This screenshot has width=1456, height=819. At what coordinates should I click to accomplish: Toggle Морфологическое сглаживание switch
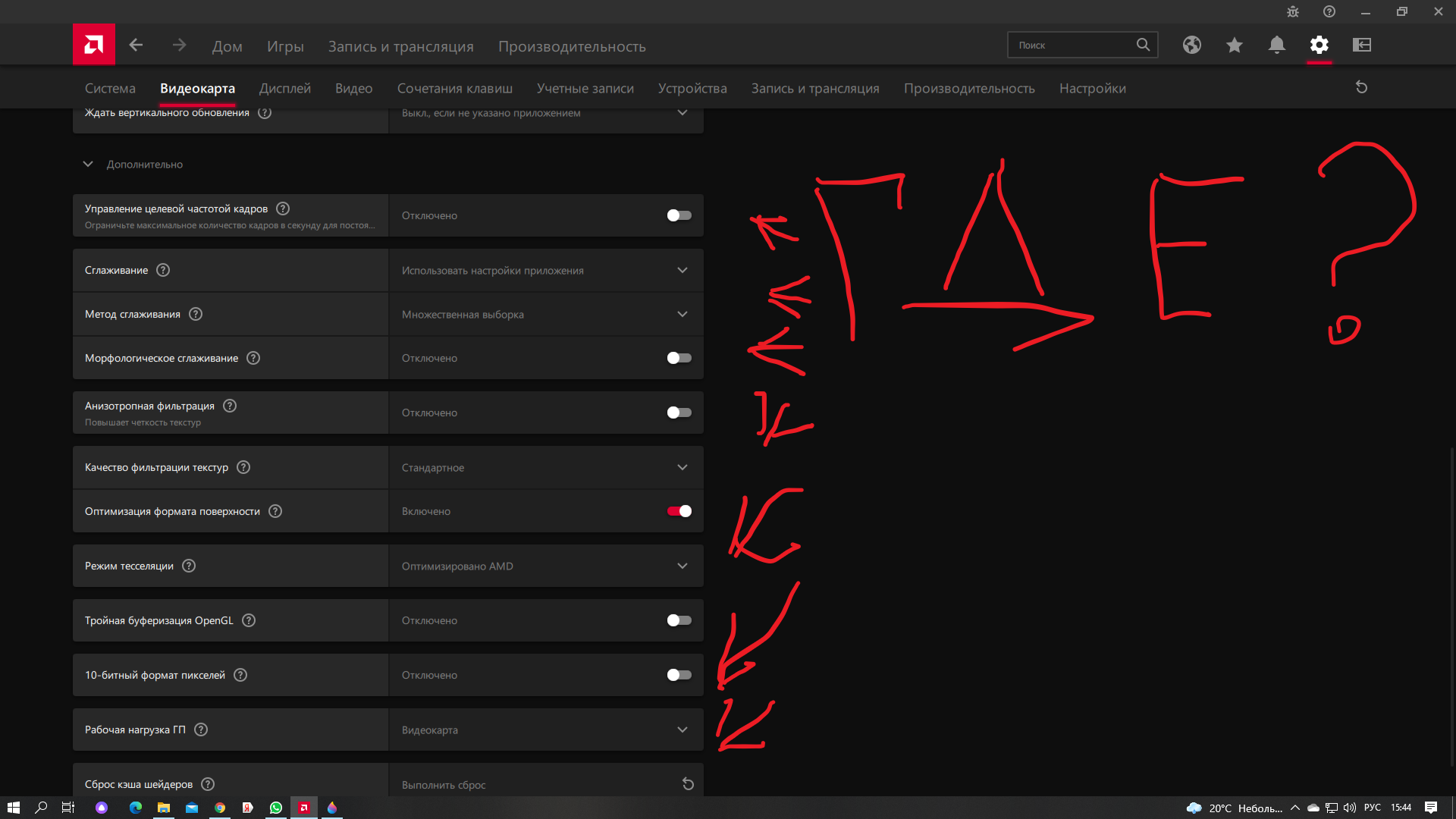(679, 358)
